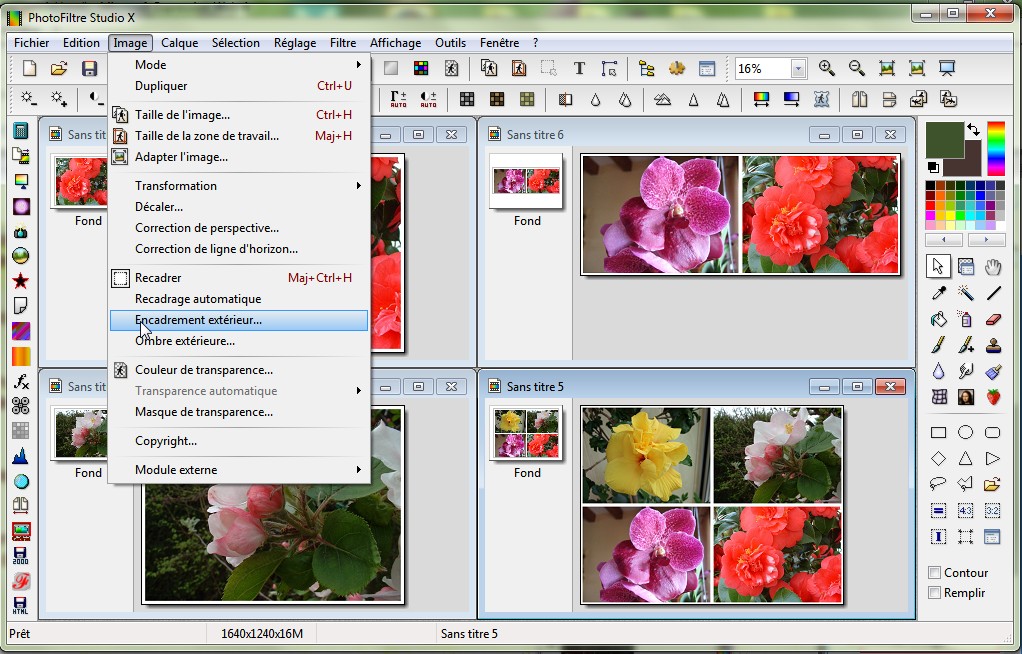Click the hue gradient adjustment icon

pos(761,99)
